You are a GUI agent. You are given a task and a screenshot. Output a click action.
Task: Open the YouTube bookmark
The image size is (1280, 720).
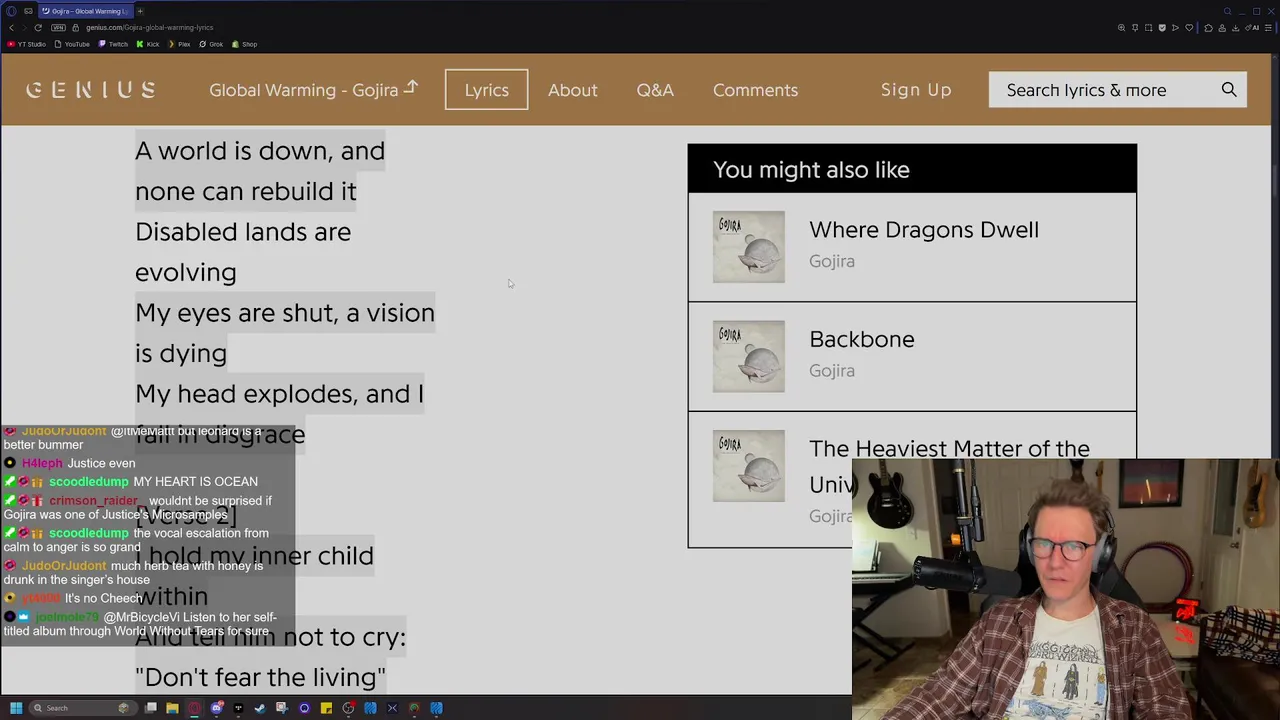pos(72,44)
